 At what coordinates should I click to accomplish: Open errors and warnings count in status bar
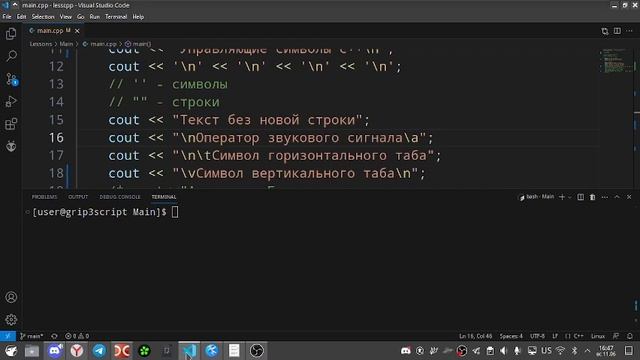coord(77,336)
